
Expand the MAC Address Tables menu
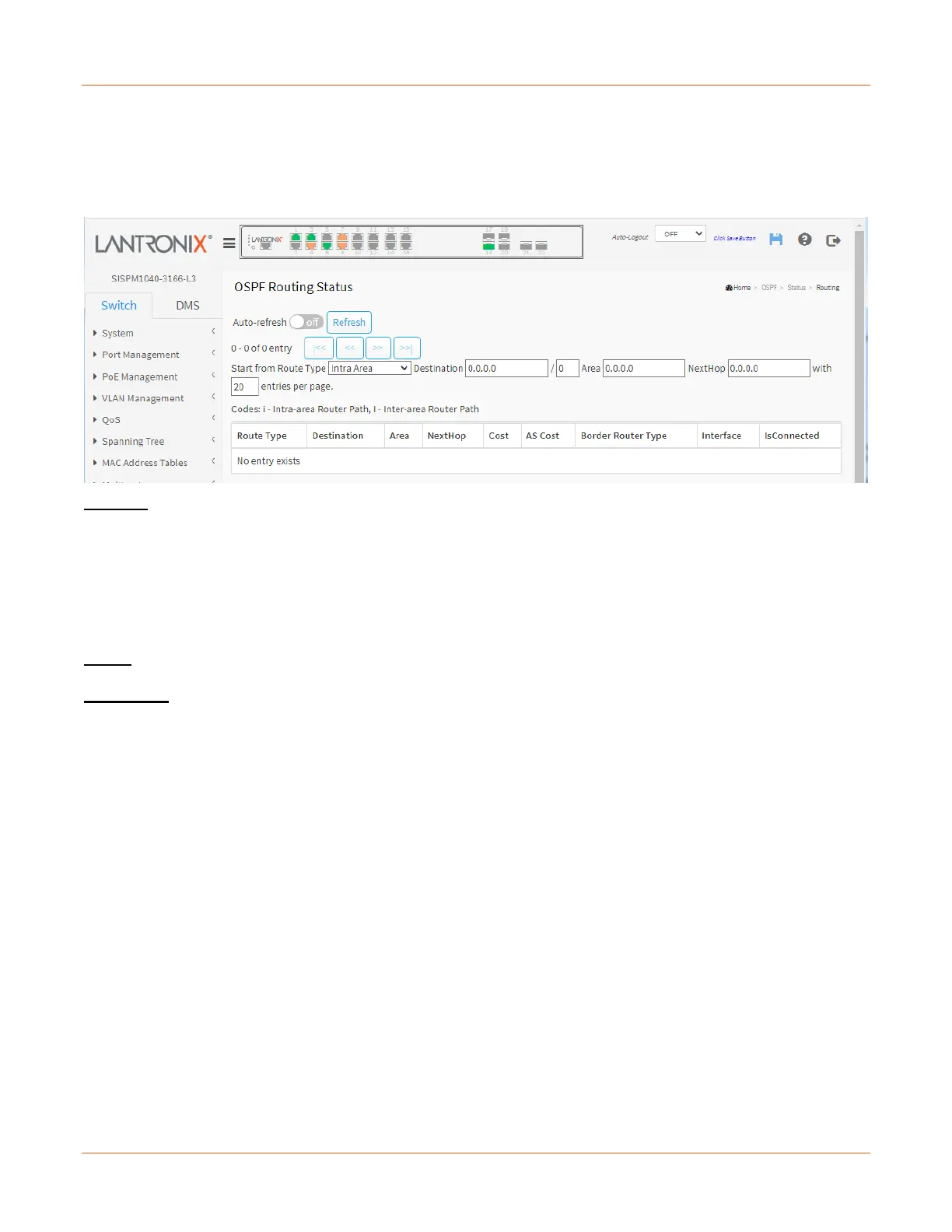pyautogui.click(x=144, y=463)
